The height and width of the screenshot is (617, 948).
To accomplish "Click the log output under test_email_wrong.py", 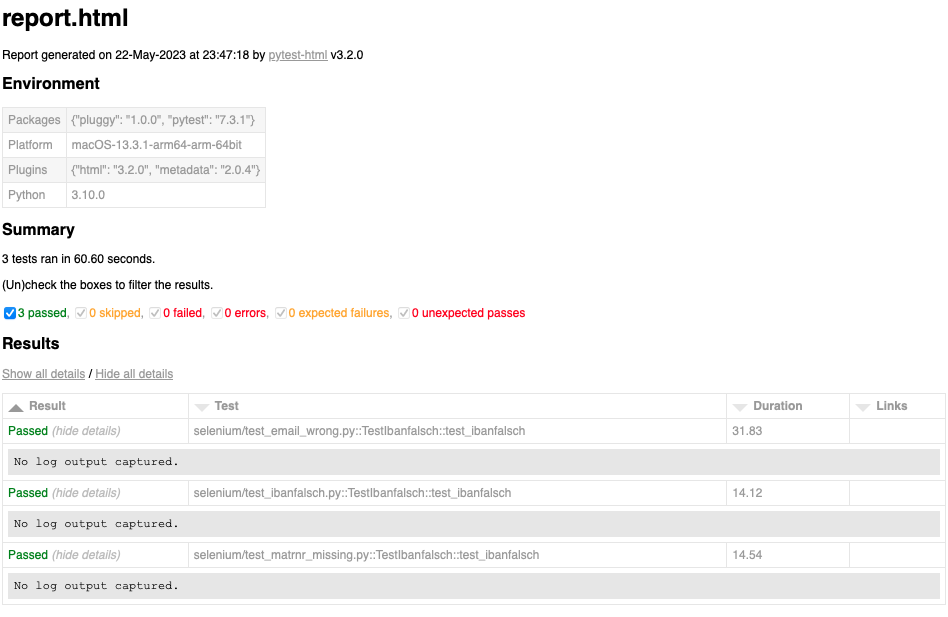I will 474,462.
